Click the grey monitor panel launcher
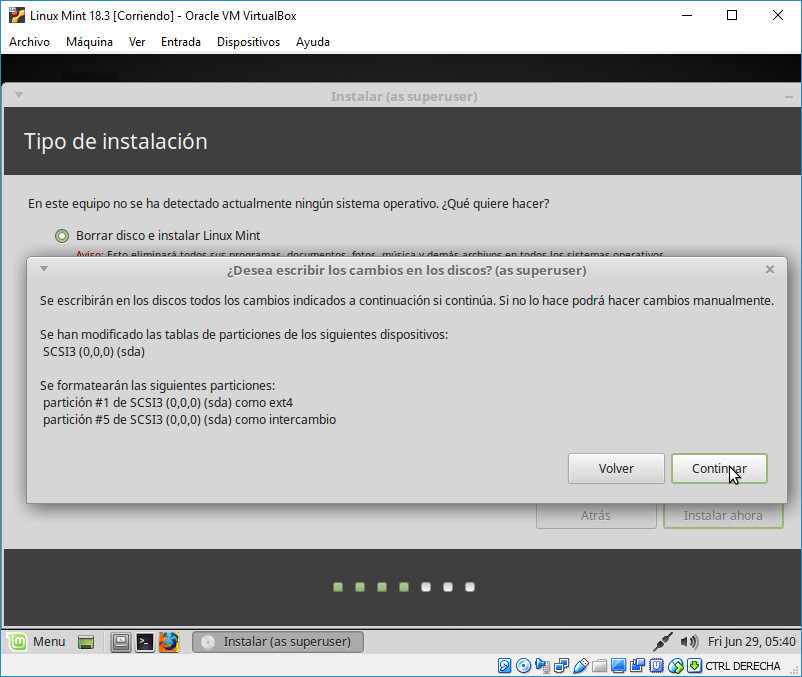This screenshot has height=677, width=802. (121, 642)
